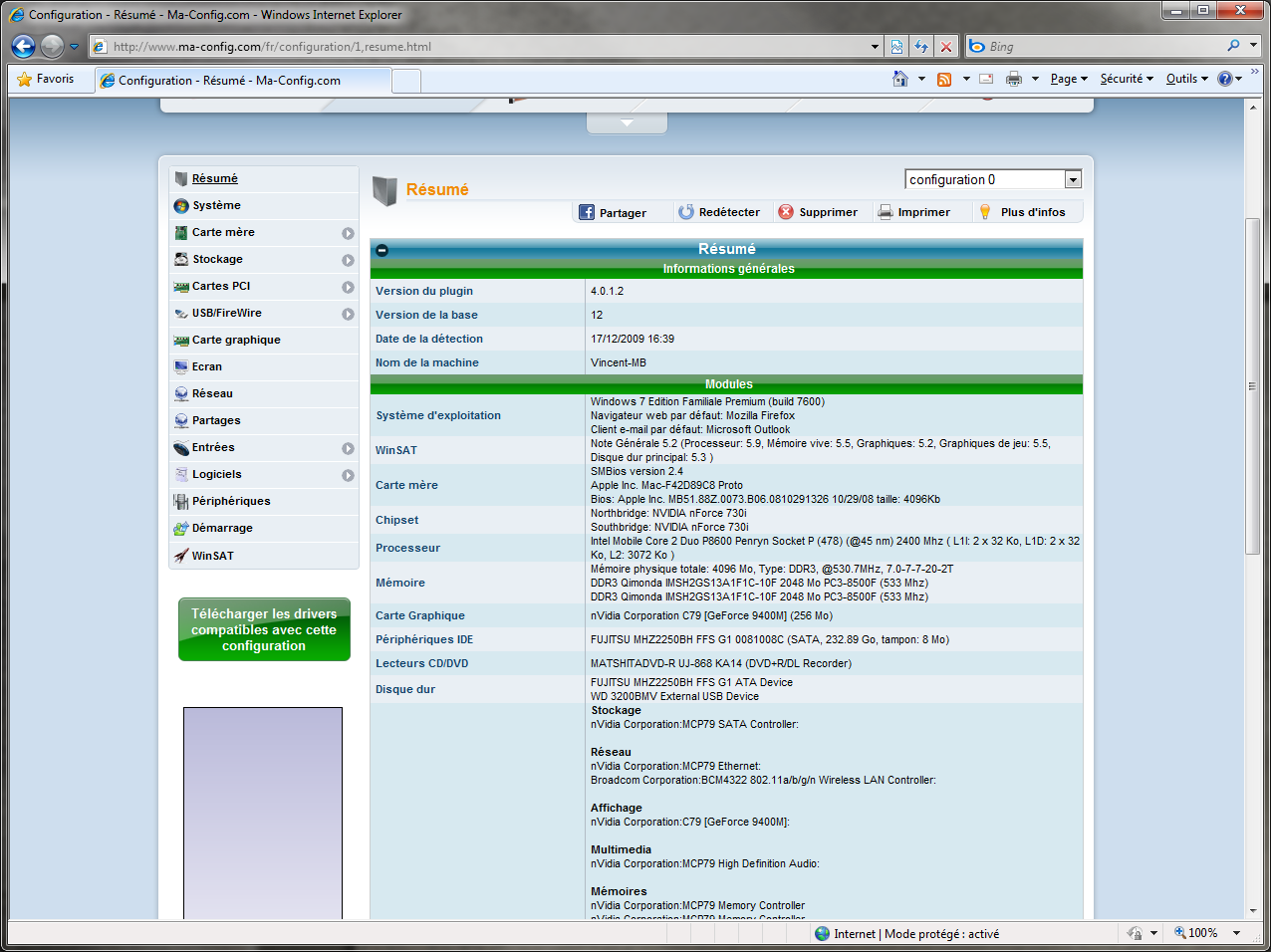Image resolution: width=1271 pixels, height=952 pixels.
Task: Click the Démarrage startup icon
Action: (x=181, y=529)
